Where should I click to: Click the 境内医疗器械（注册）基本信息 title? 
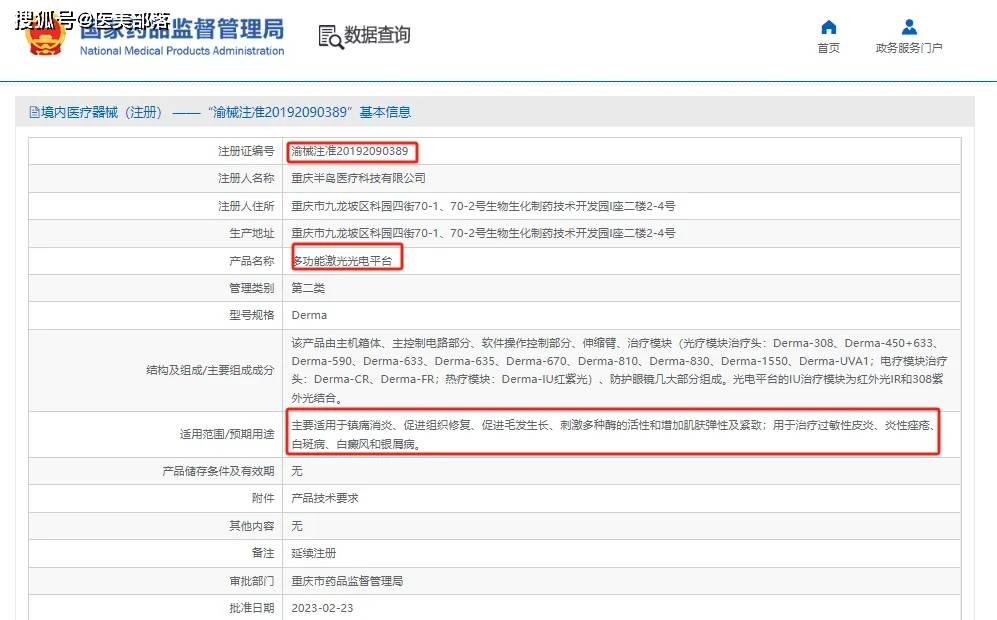pyautogui.click(x=220, y=113)
